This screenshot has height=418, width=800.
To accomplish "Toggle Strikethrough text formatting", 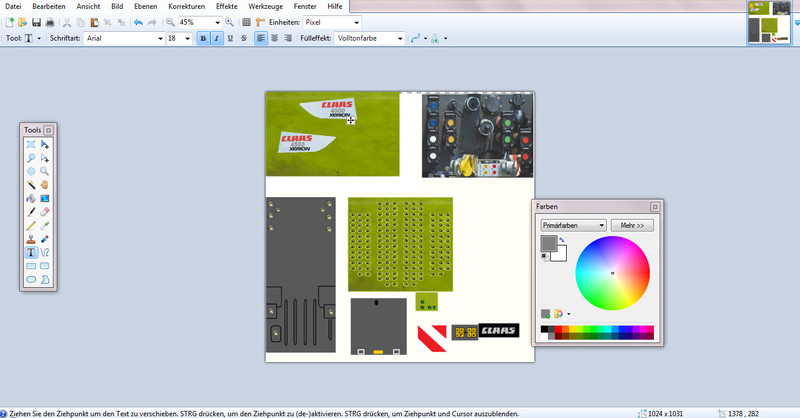I will coord(244,38).
